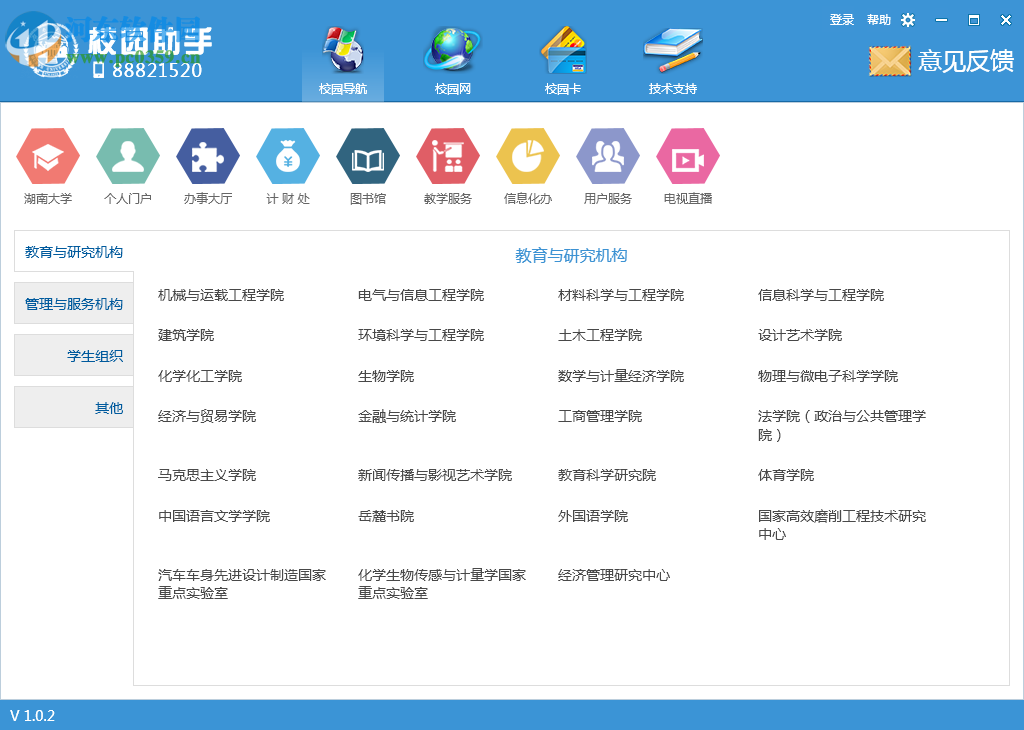This screenshot has height=730, width=1024.
Task: Open the settings gear in the title bar
Action: [x=907, y=19]
